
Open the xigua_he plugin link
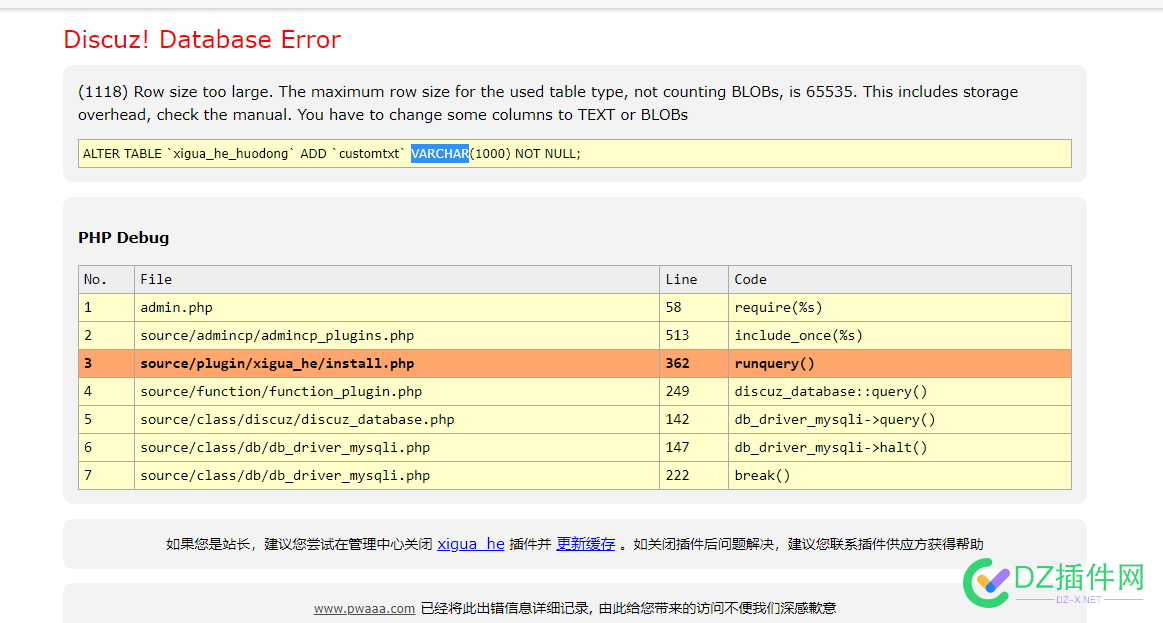click(470, 544)
